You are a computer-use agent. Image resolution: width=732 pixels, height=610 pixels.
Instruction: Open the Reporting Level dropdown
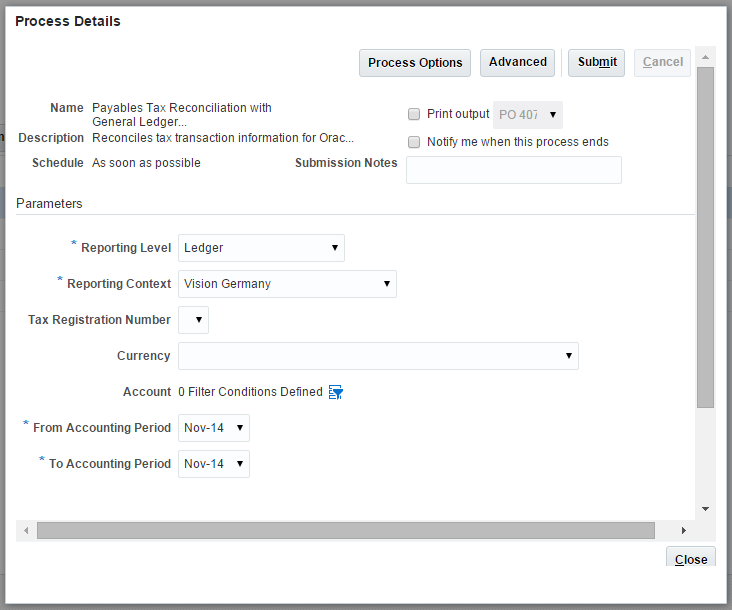coord(261,248)
